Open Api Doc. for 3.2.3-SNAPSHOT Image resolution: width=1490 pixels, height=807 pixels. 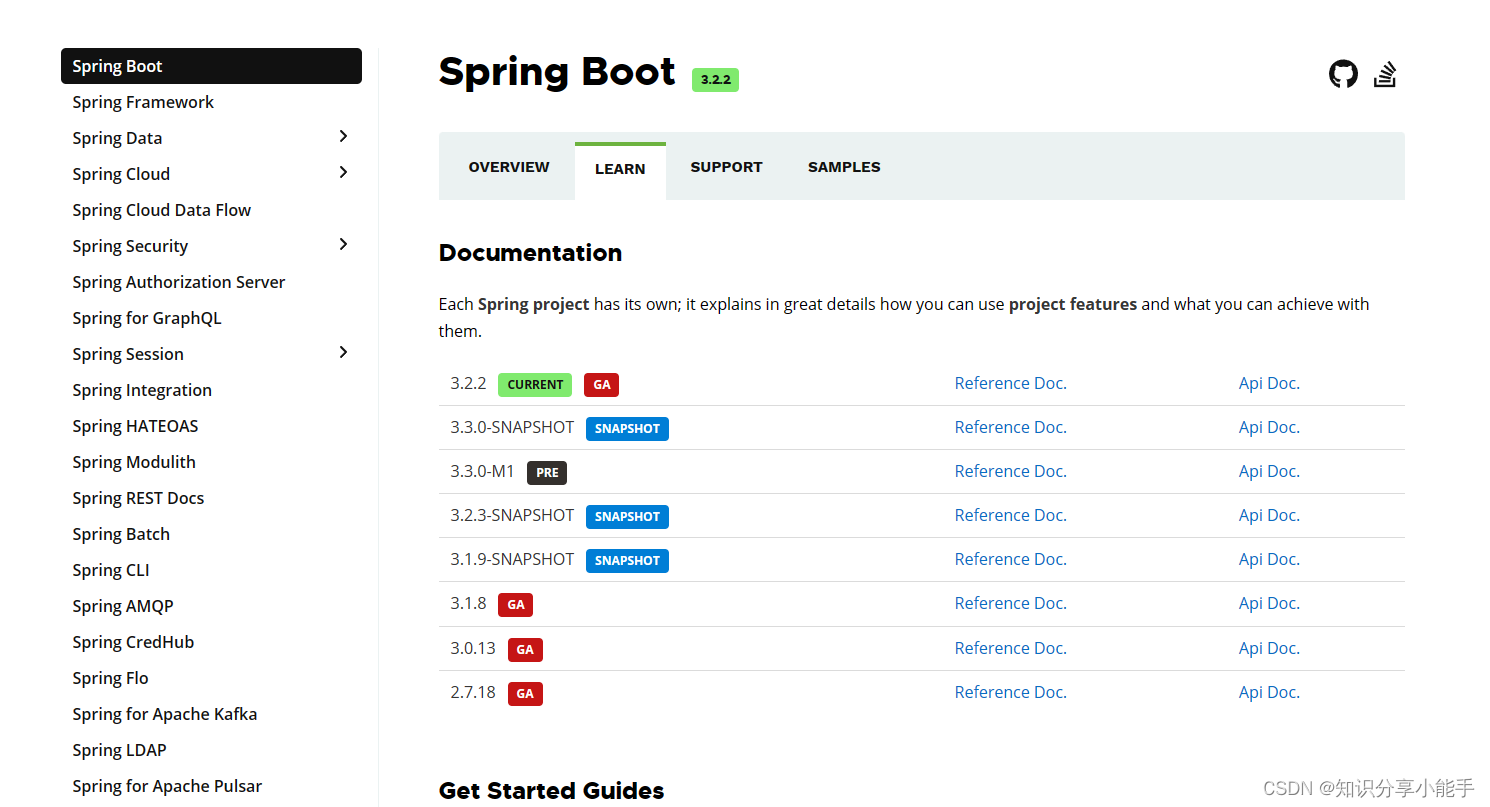click(1269, 515)
